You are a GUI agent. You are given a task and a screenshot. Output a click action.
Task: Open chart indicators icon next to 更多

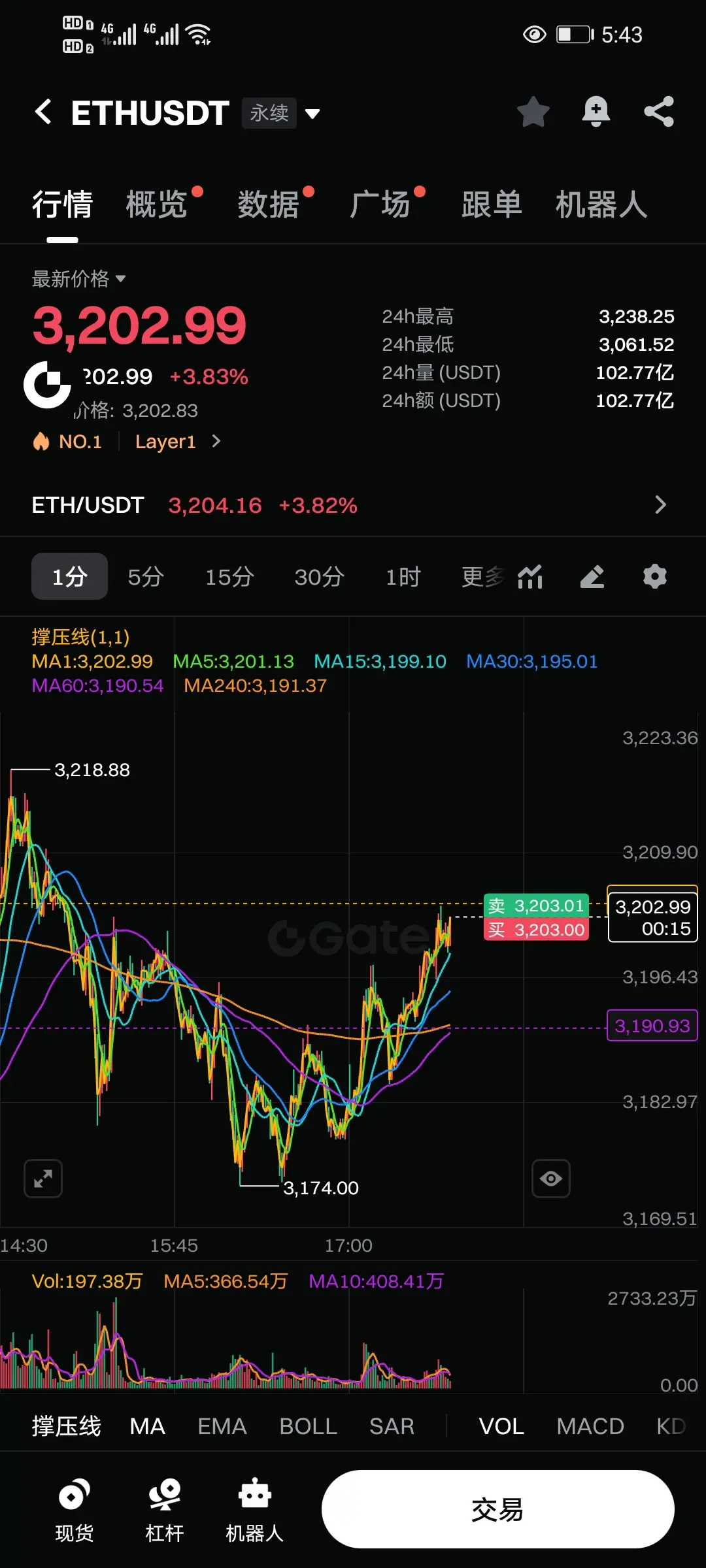(530, 577)
